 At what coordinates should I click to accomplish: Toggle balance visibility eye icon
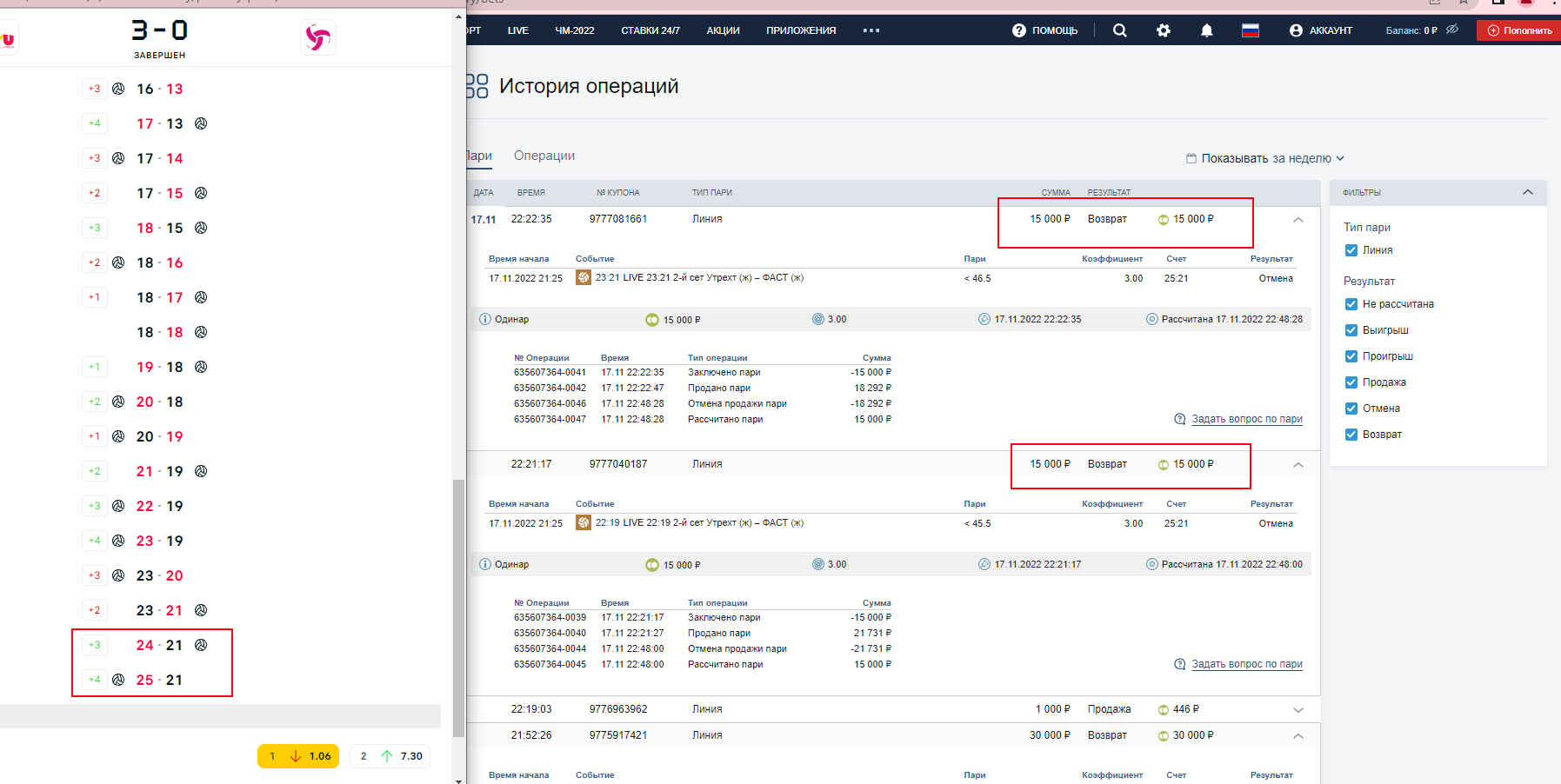coord(1451,30)
